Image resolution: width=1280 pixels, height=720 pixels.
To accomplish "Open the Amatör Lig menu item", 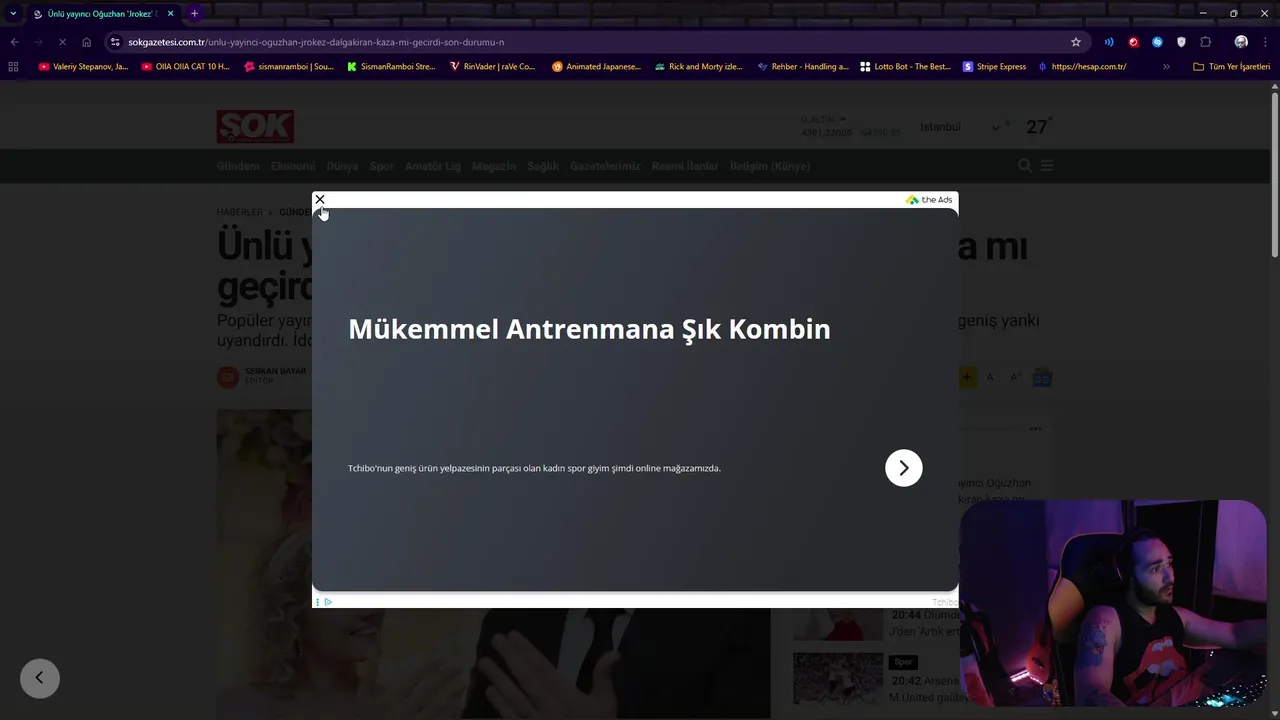I will tap(433, 166).
